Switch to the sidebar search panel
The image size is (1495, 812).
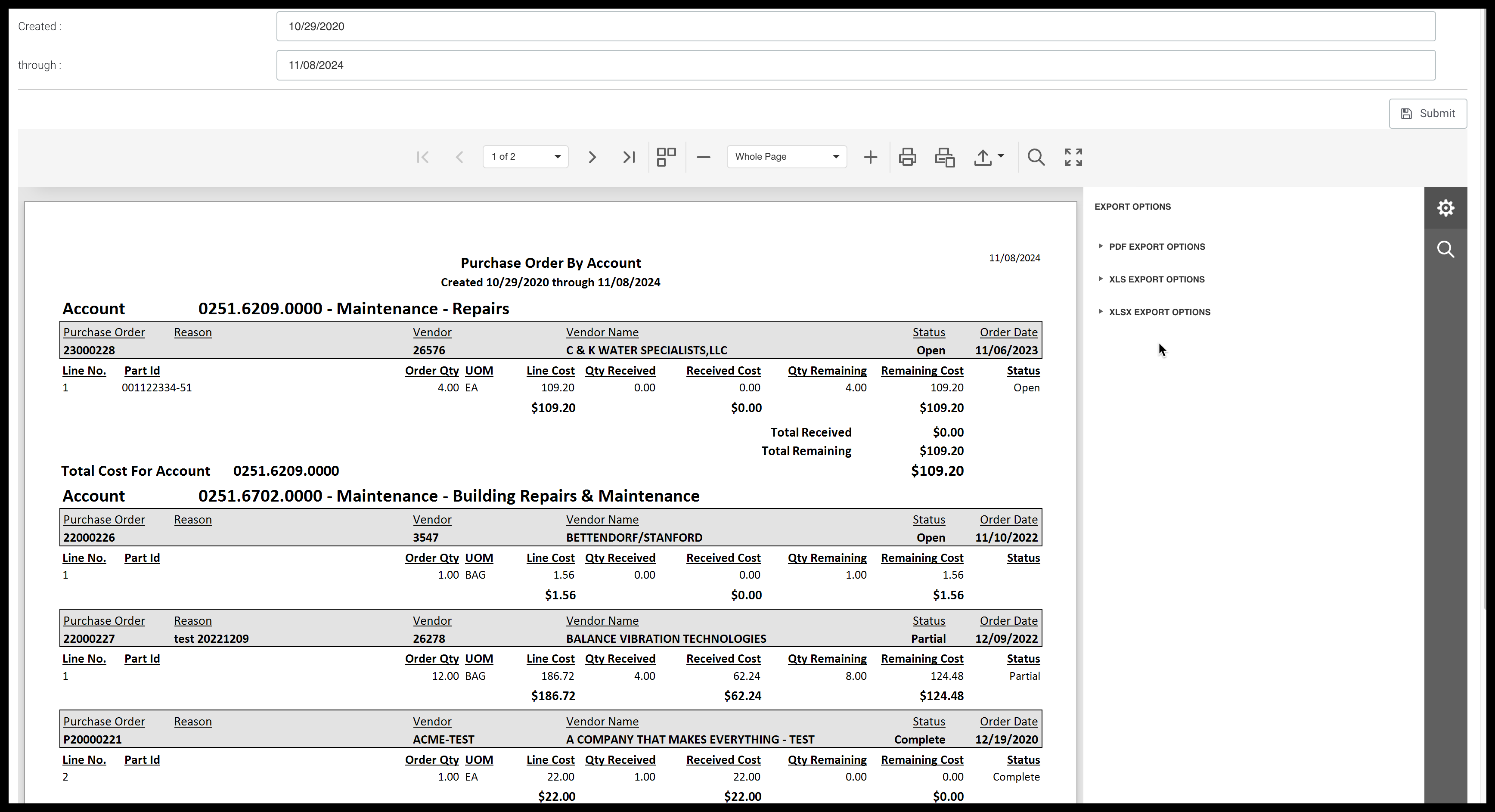[x=1445, y=250]
